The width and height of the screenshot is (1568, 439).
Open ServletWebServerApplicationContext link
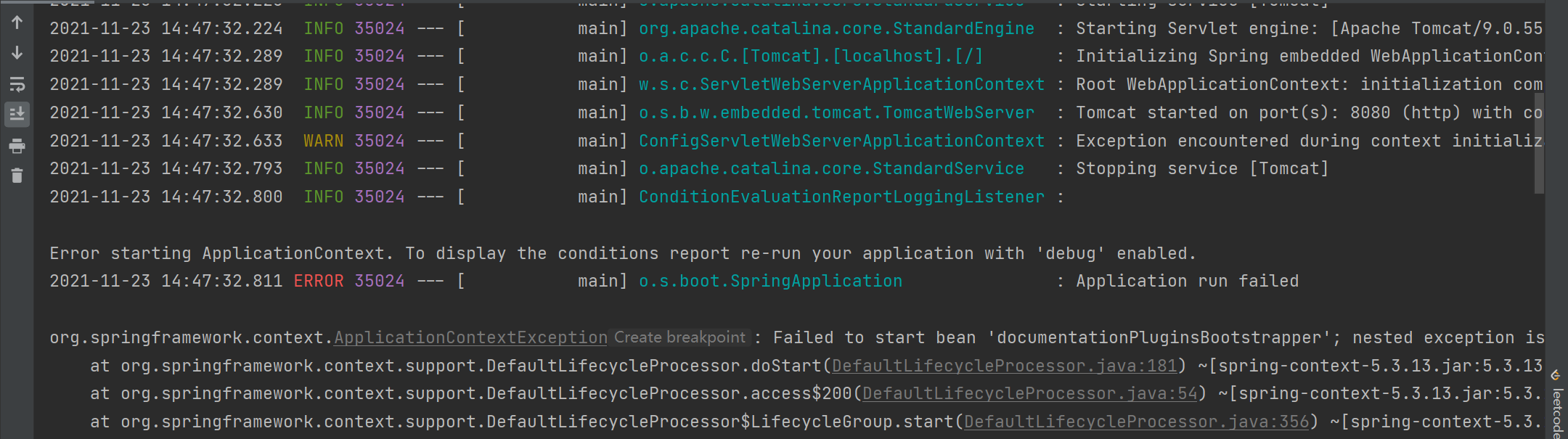tap(841, 83)
